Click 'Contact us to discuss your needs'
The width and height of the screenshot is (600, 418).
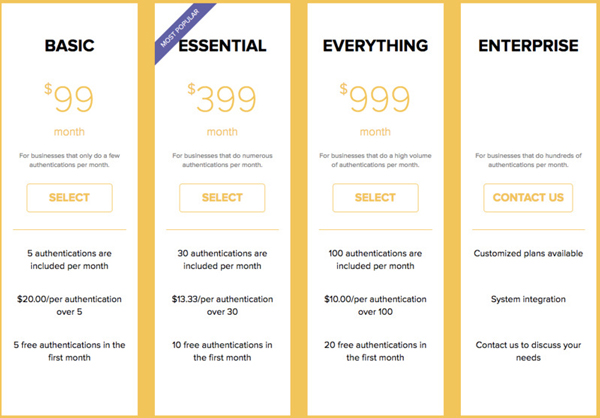529,351
